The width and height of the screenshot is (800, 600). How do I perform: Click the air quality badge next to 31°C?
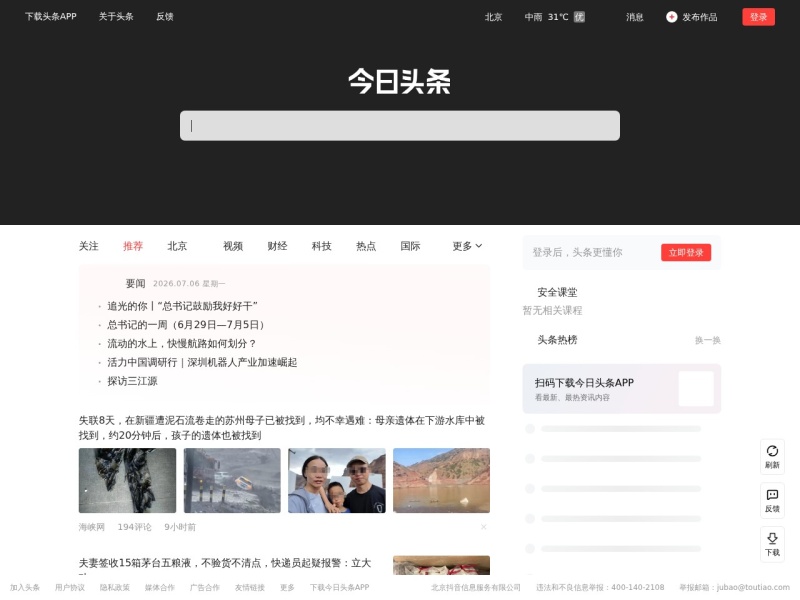pyautogui.click(x=579, y=17)
